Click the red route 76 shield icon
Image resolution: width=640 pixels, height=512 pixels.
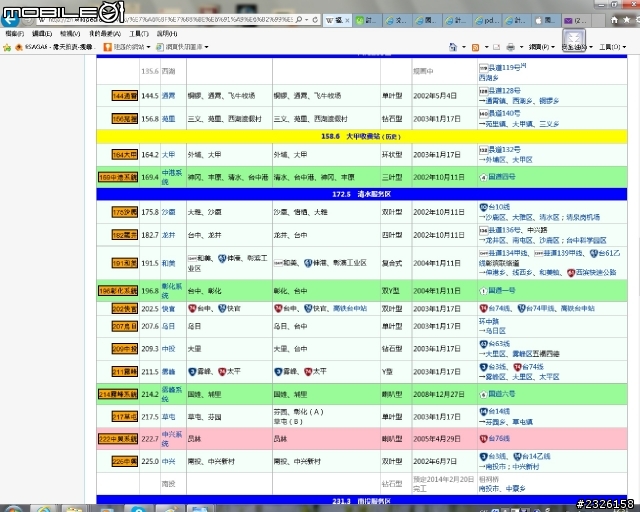click(483, 439)
